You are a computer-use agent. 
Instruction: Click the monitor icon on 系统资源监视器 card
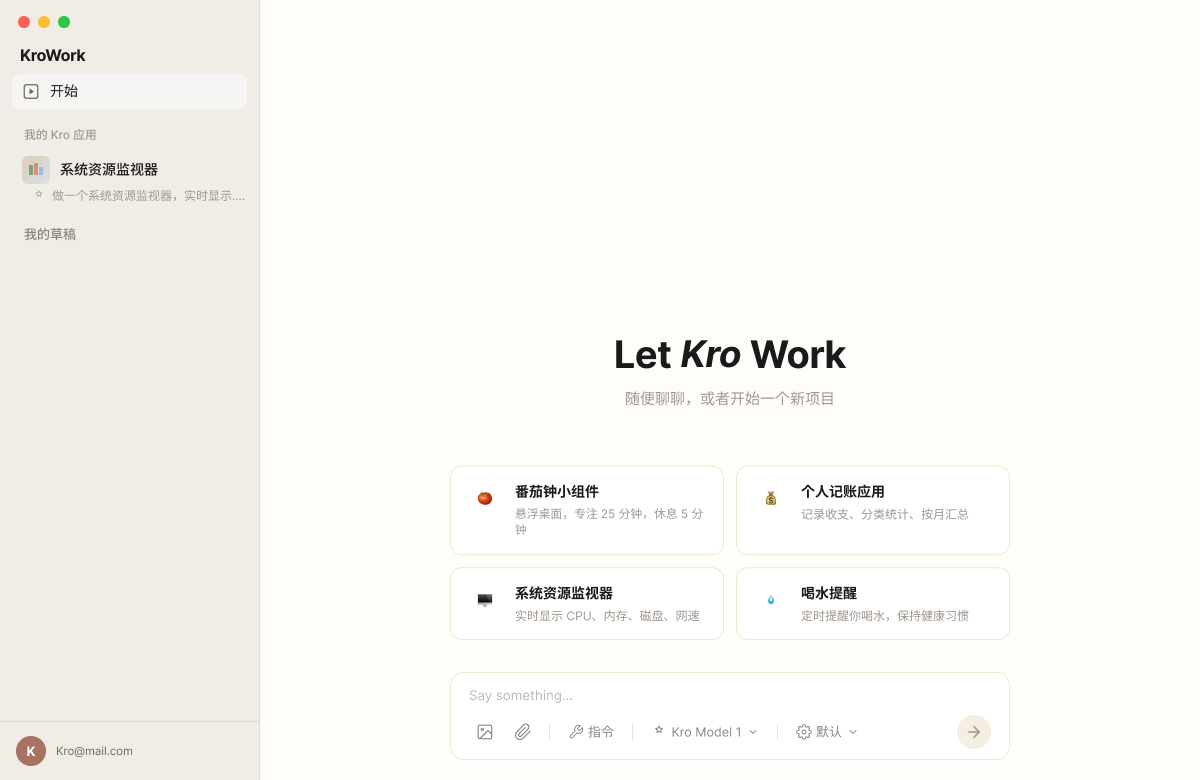pos(484,598)
